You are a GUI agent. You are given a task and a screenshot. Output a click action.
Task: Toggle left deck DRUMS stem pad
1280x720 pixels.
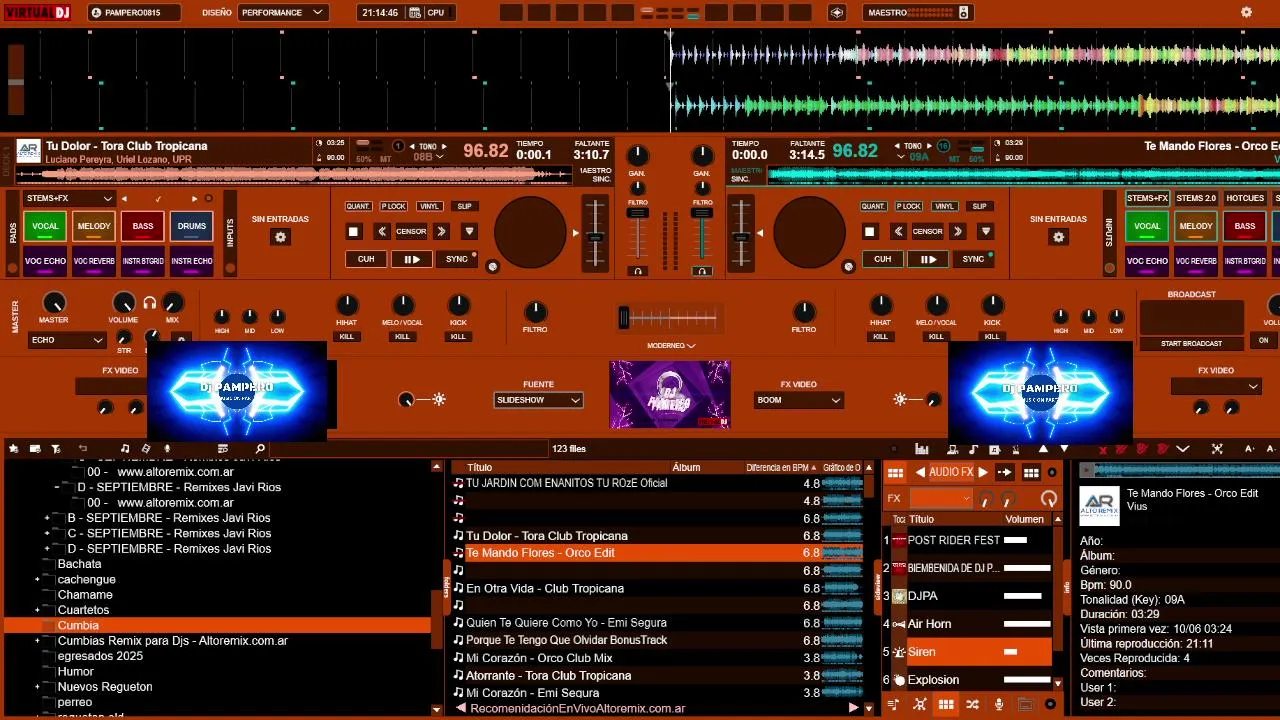pos(192,226)
